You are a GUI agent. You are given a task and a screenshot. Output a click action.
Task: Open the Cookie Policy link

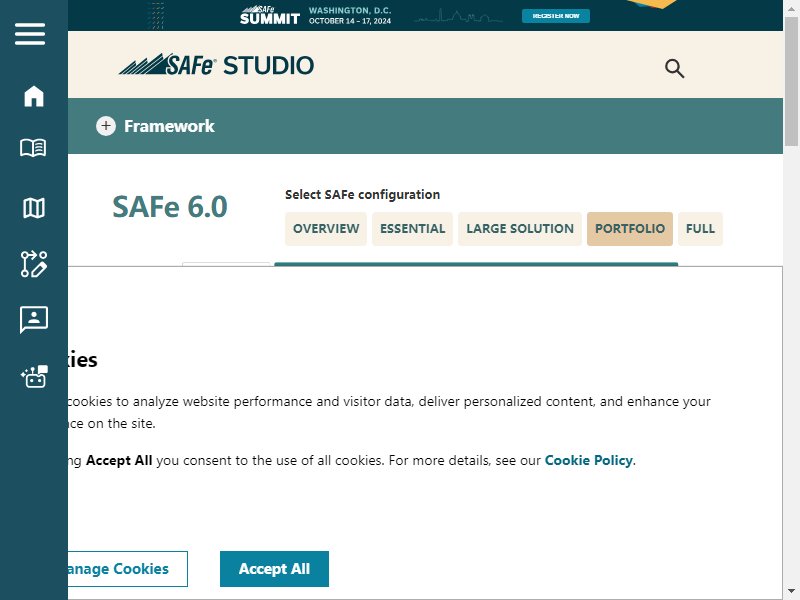tap(589, 460)
